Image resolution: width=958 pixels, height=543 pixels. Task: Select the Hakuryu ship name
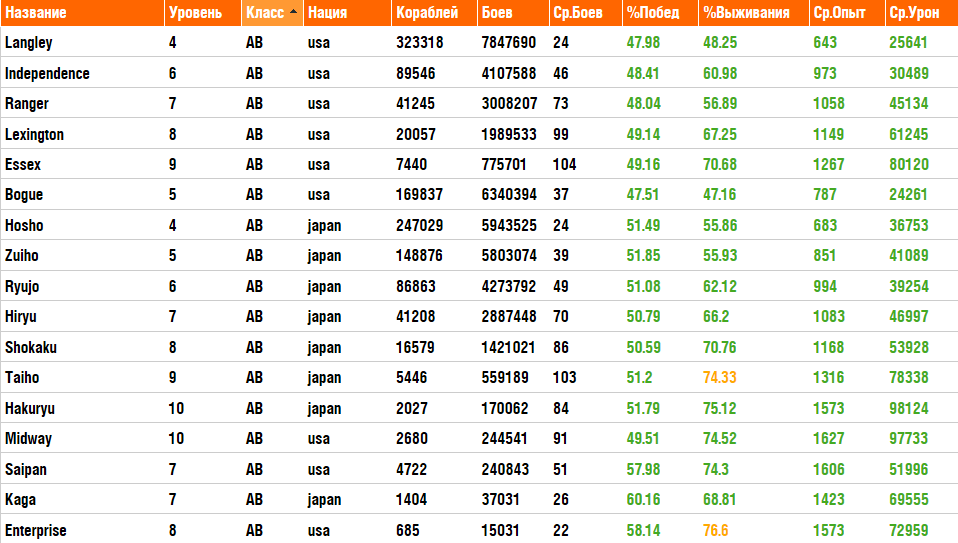tap(30, 408)
